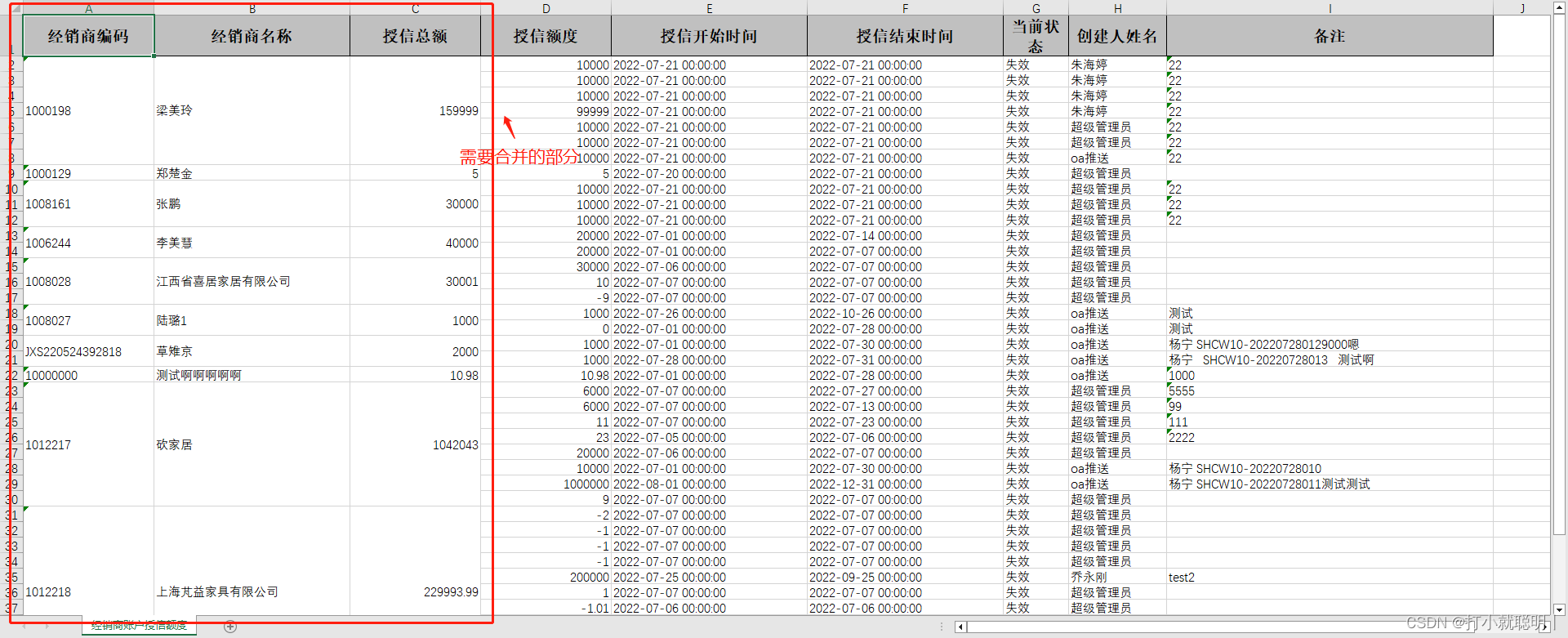Select the total credit cell 30001

click(415, 282)
